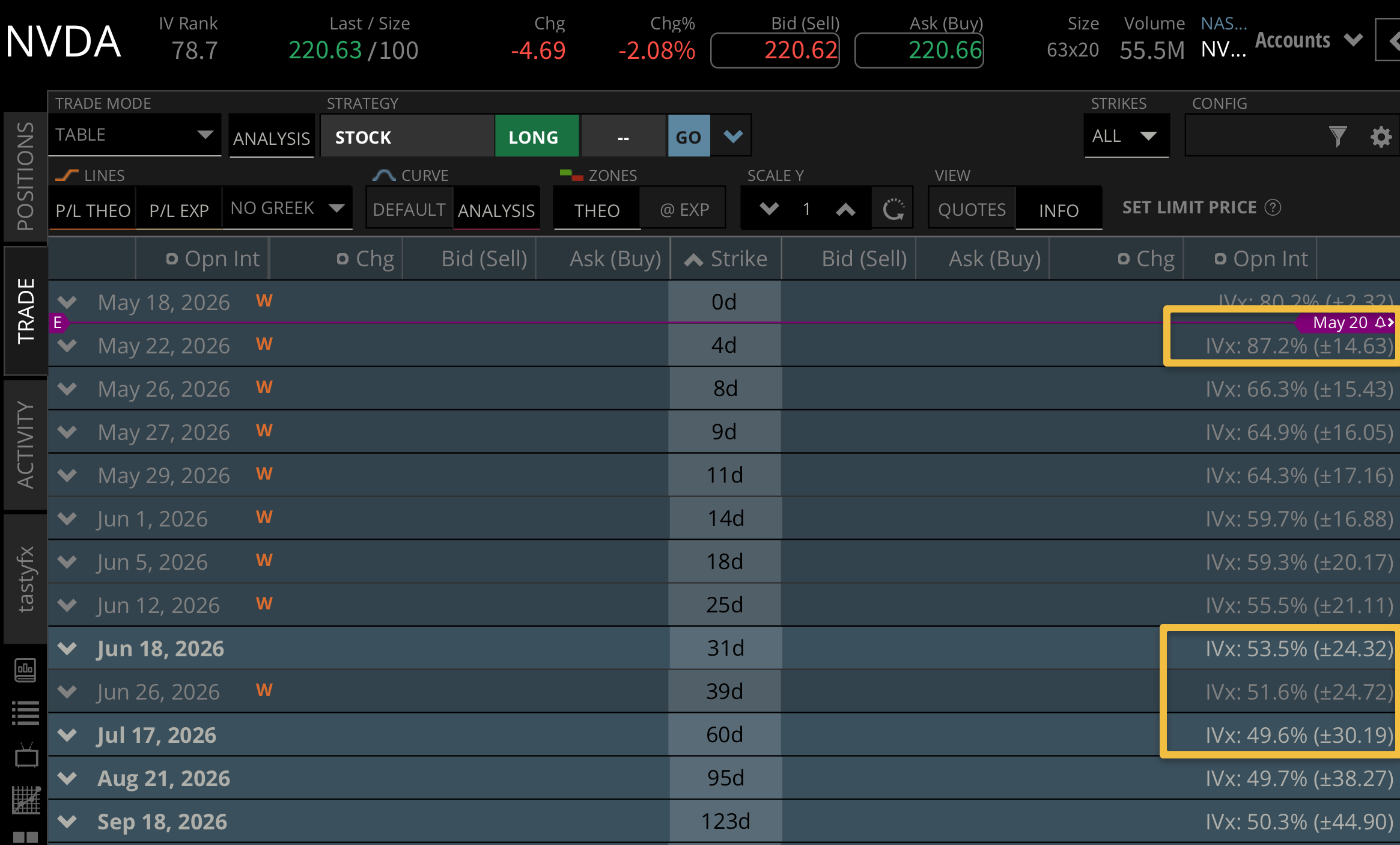Open the TABLE trade mode dropdown
The height and width of the screenshot is (845, 1400).
(135, 135)
